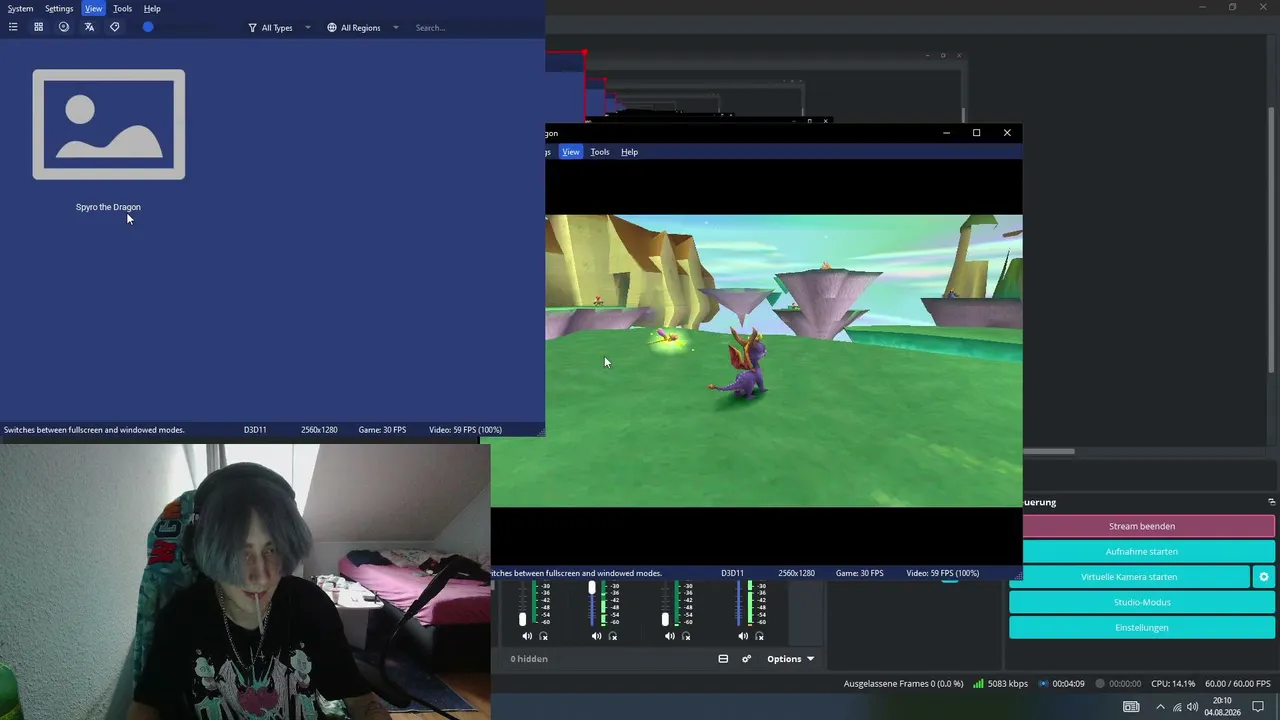The image size is (1280, 720).
Task: Click the blue circle handle in emulator toolbar
Action: click(148, 27)
